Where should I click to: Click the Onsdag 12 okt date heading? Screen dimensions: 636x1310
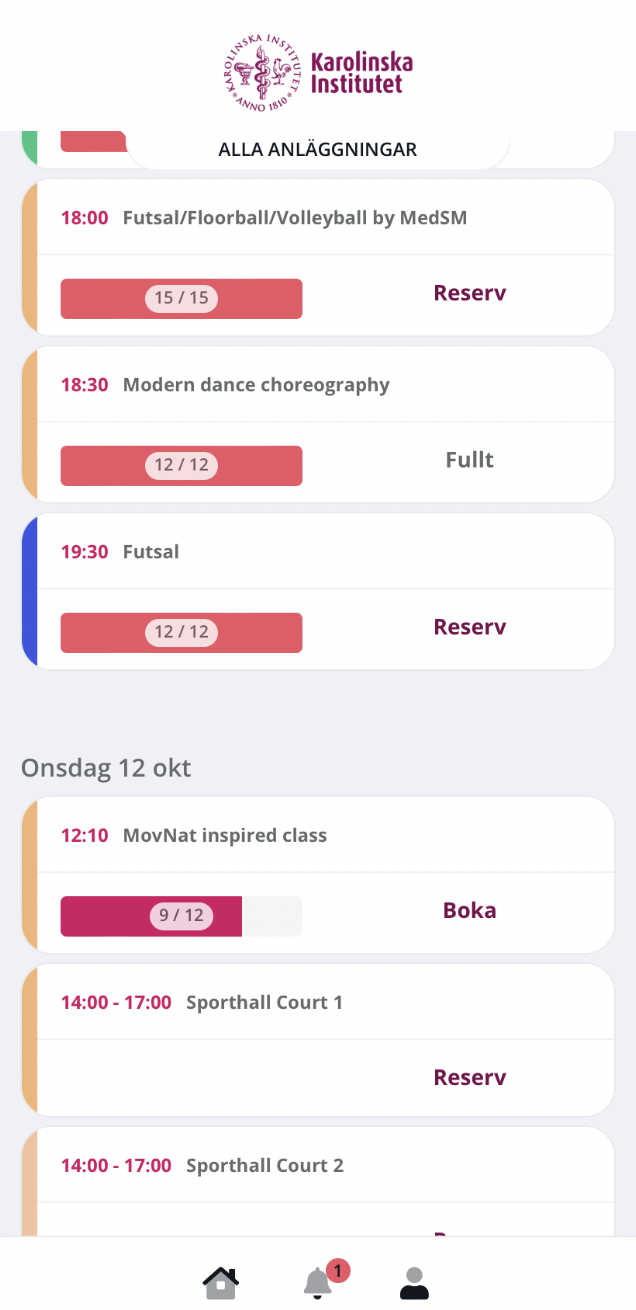point(106,768)
